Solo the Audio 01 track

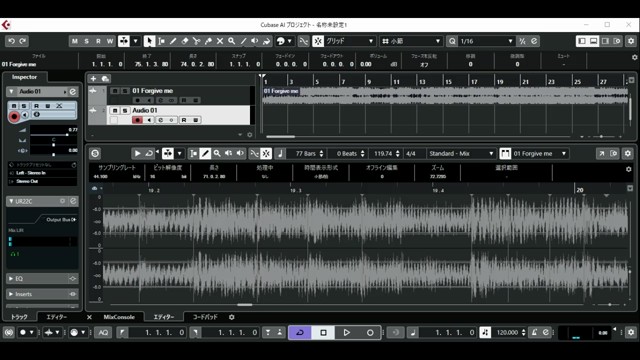point(125,111)
